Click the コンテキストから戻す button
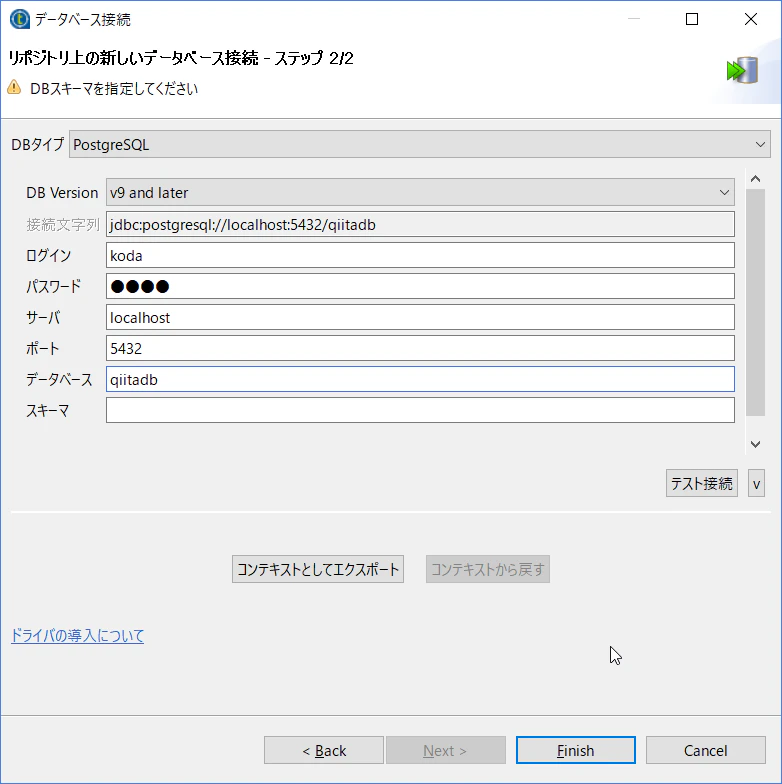 point(488,569)
